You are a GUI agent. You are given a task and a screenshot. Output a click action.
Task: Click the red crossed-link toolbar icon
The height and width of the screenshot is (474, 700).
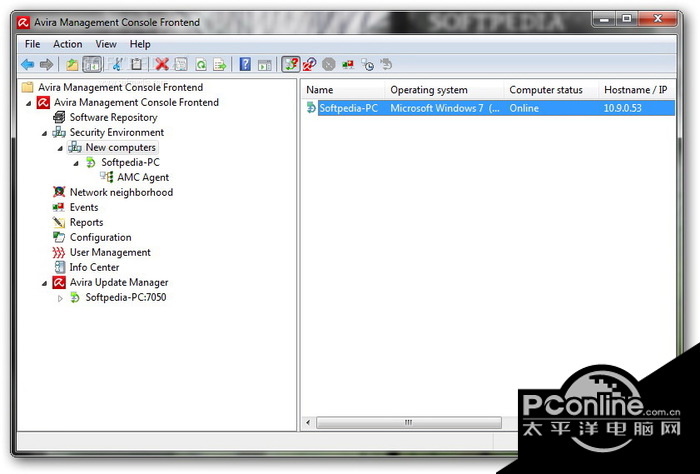[x=309, y=65]
